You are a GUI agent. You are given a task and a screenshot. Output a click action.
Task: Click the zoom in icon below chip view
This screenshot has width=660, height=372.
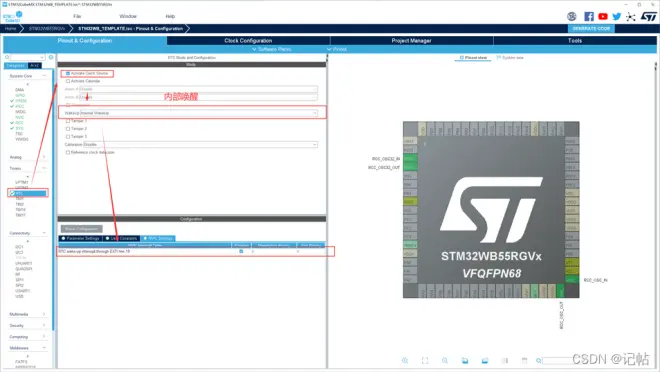pyautogui.click(x=405, y=361)
